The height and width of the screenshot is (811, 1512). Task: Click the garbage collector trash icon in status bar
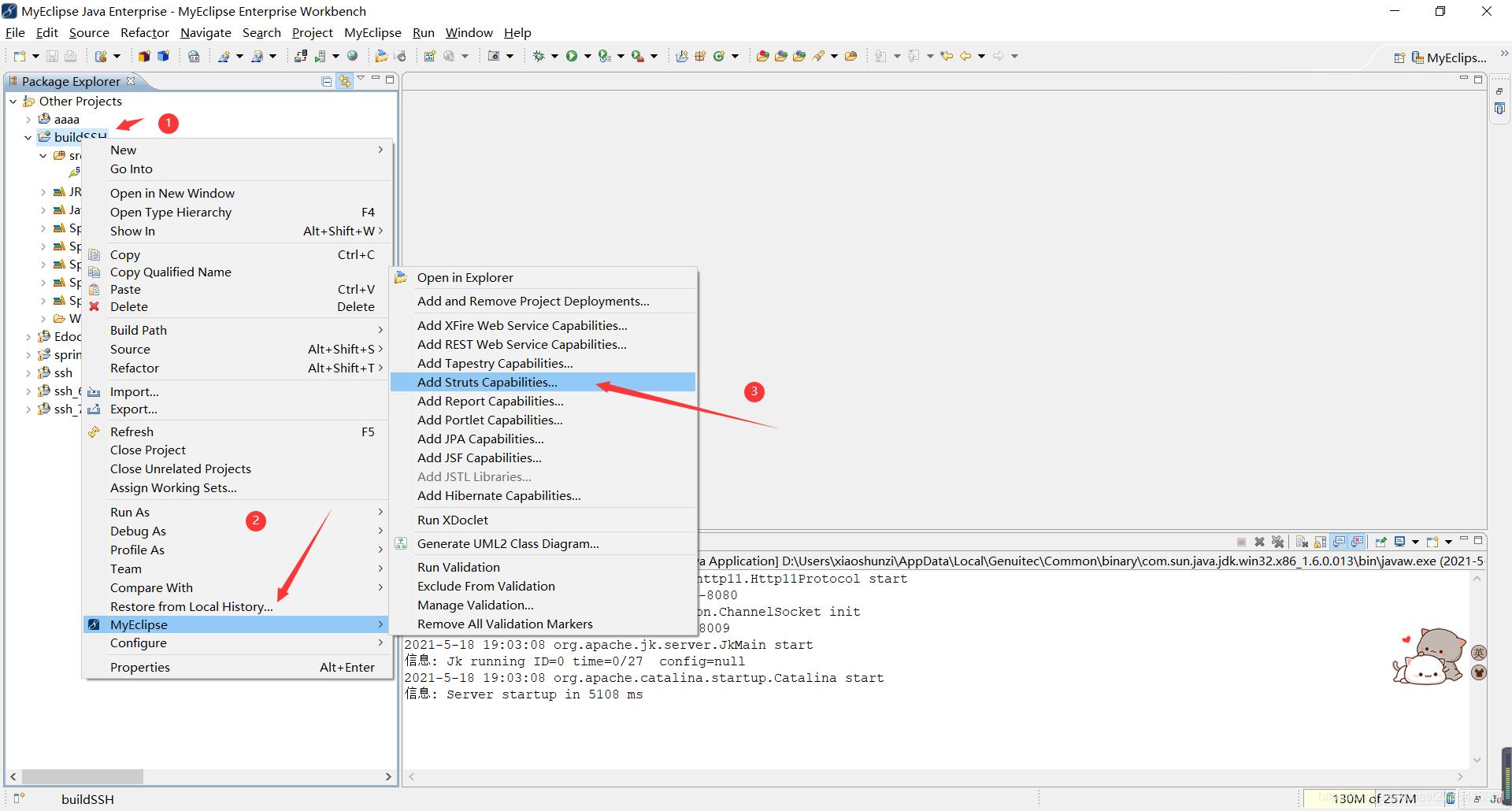pos(1450,798)
